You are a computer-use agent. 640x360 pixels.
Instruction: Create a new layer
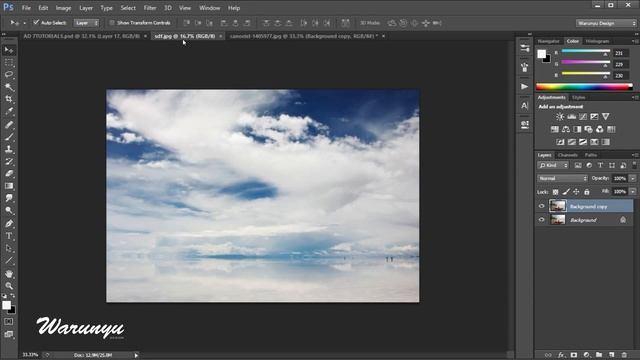(611, 355)
